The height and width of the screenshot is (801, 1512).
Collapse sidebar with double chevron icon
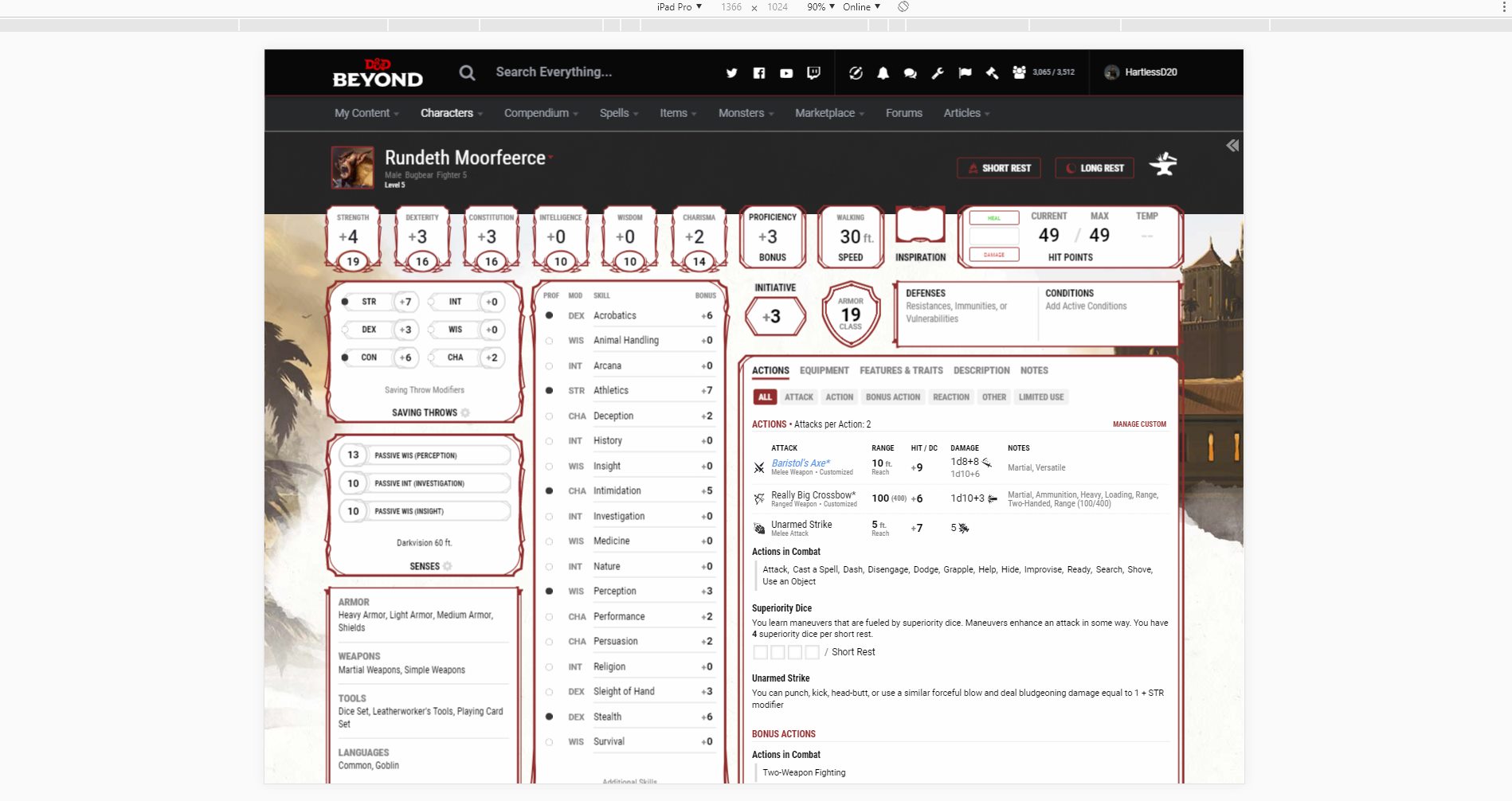pos(1232,146)
